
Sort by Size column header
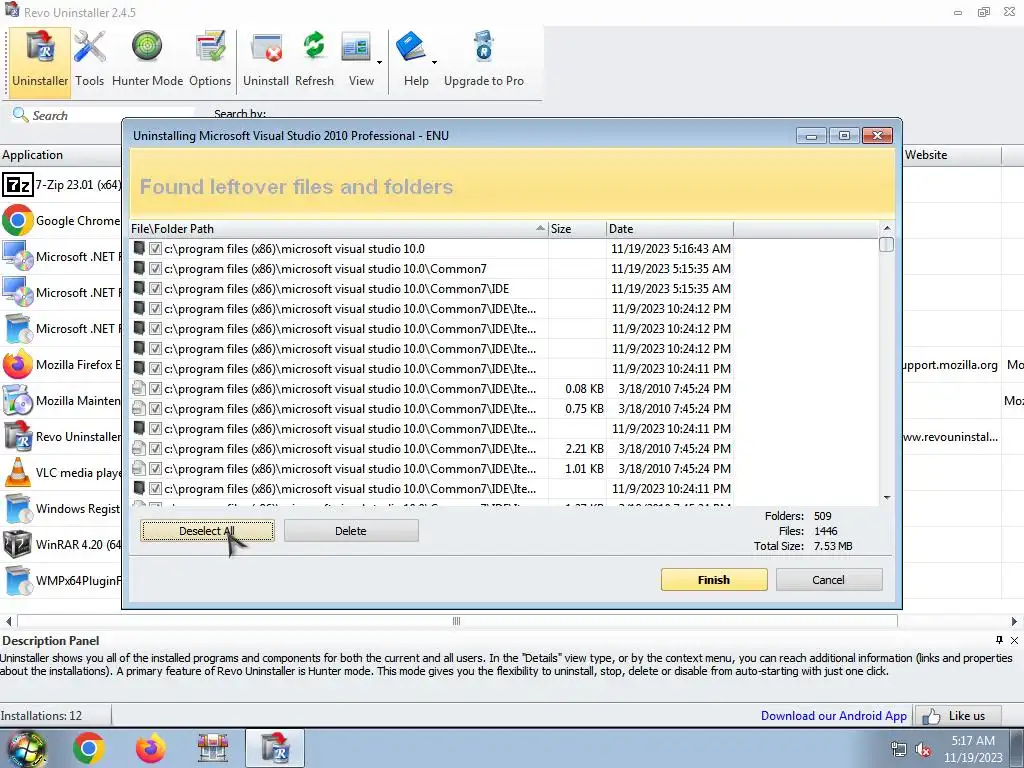577,229
